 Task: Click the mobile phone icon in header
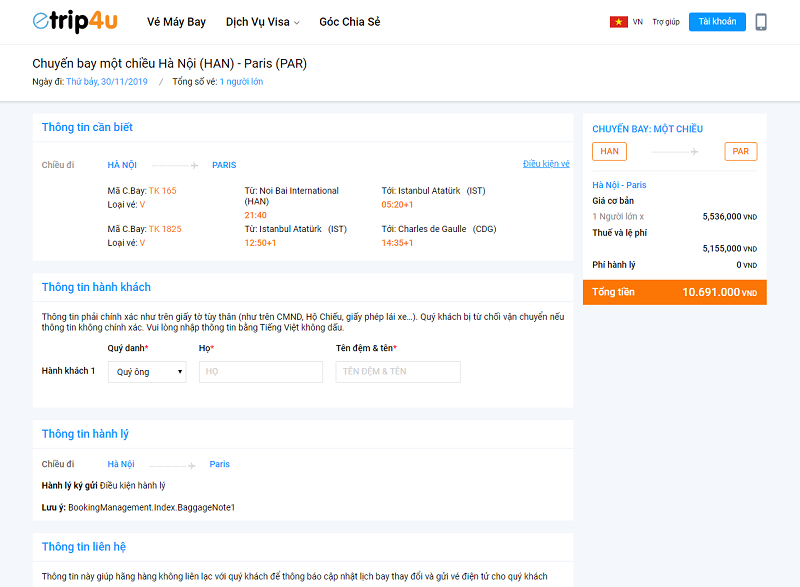pos(761,22)
